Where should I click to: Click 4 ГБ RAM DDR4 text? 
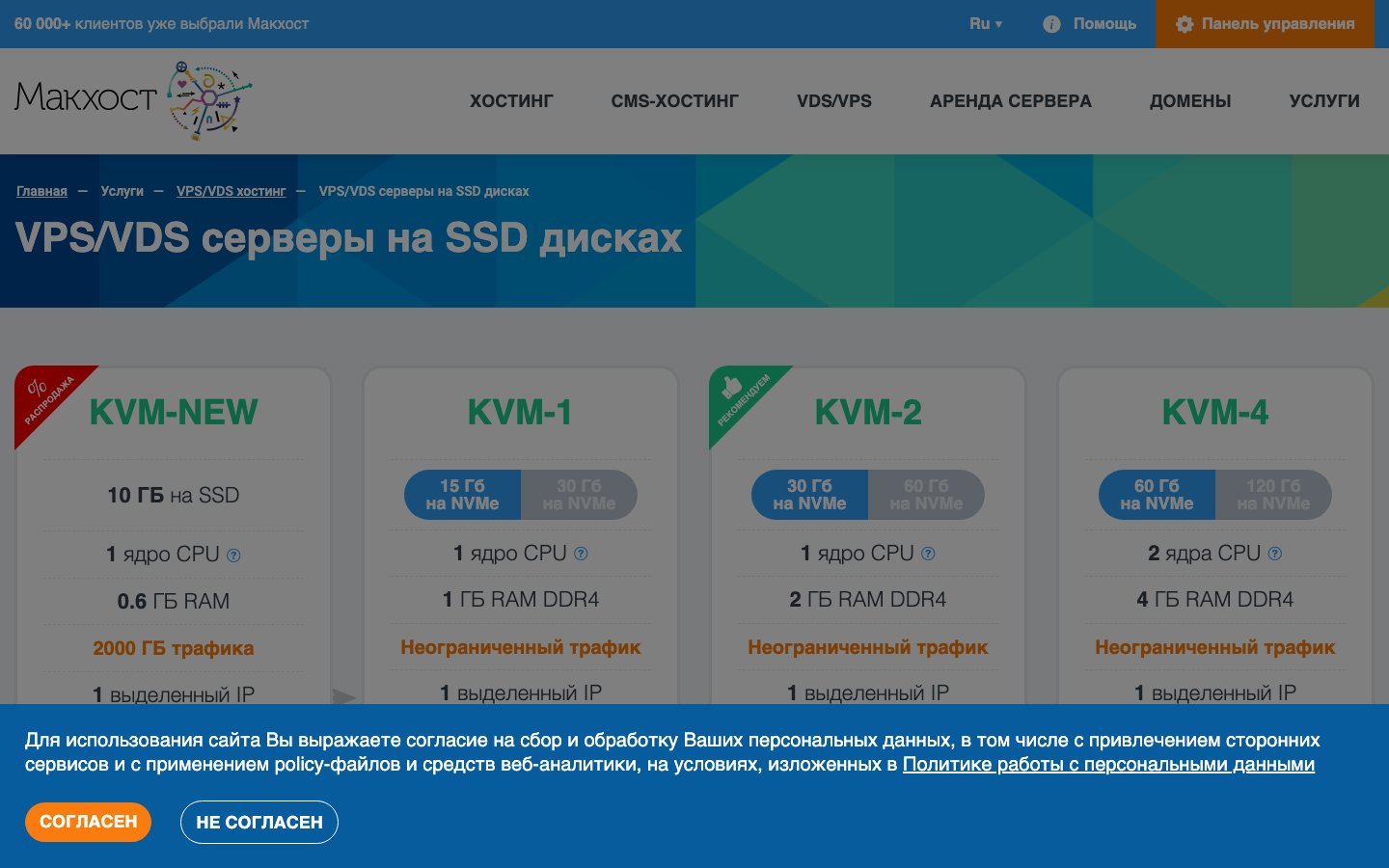pyautogui.click(x=1215, y=600)
